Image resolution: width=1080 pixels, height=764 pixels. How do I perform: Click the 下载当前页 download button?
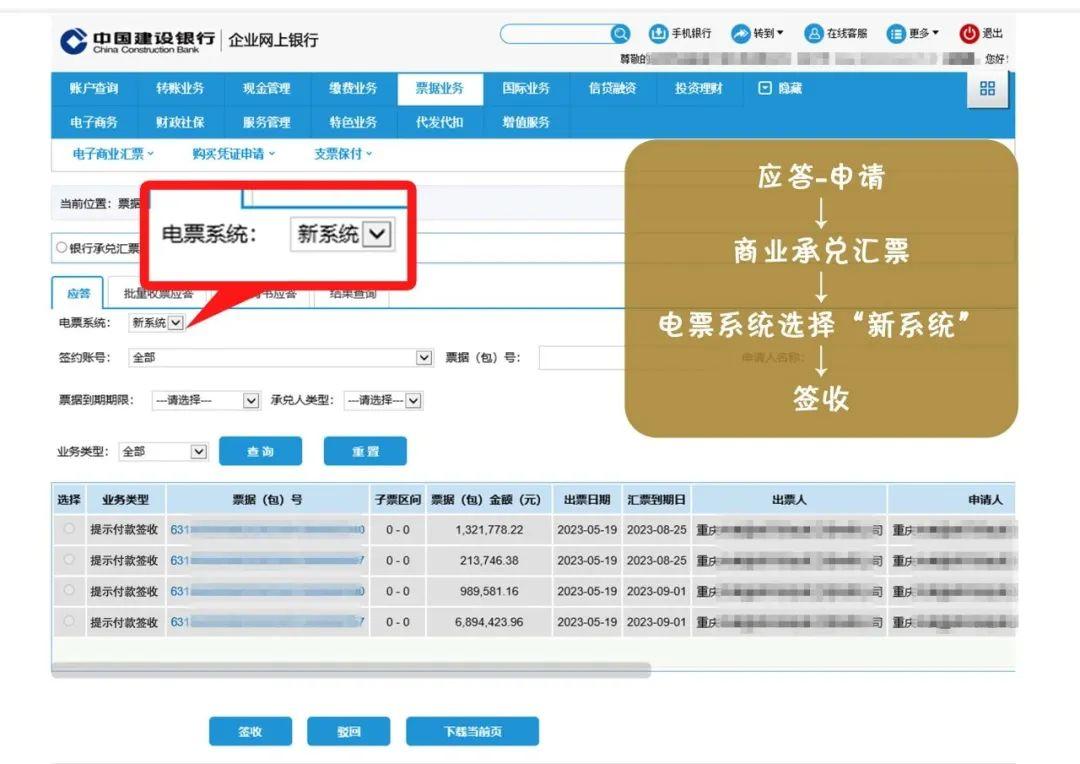472,732
